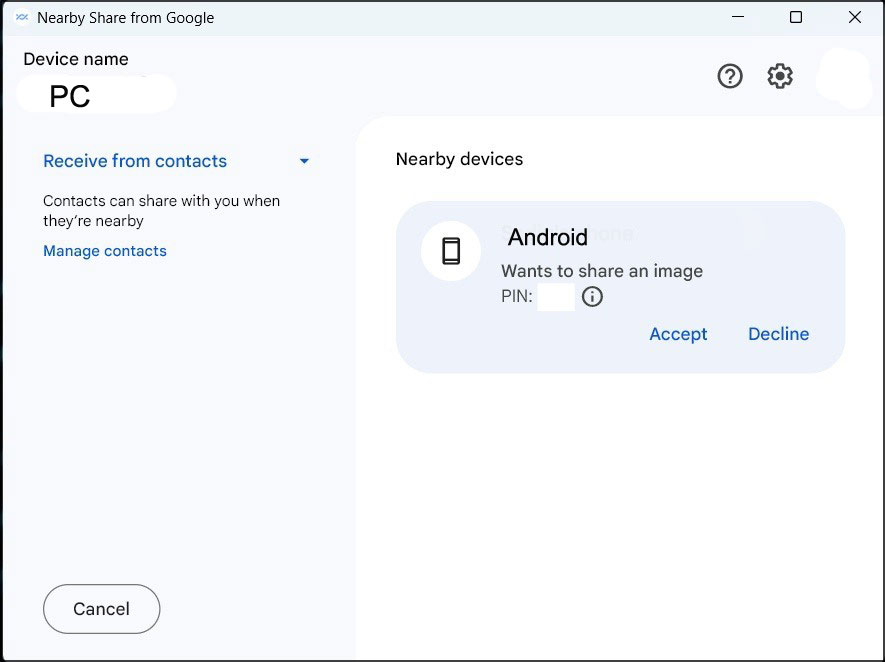Click the PIN info icon

coord(592,296)
